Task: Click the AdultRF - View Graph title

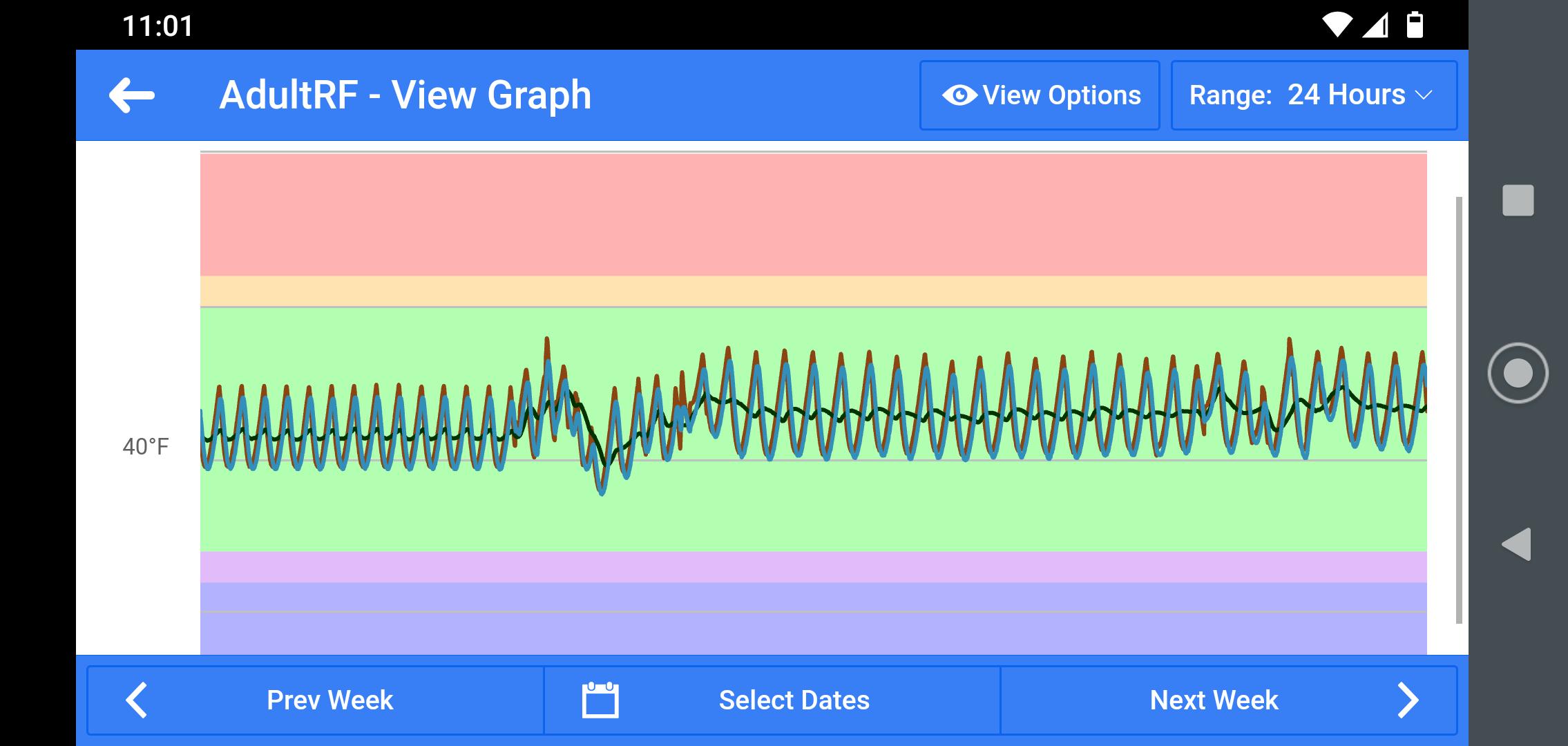Action: point(405,95)
